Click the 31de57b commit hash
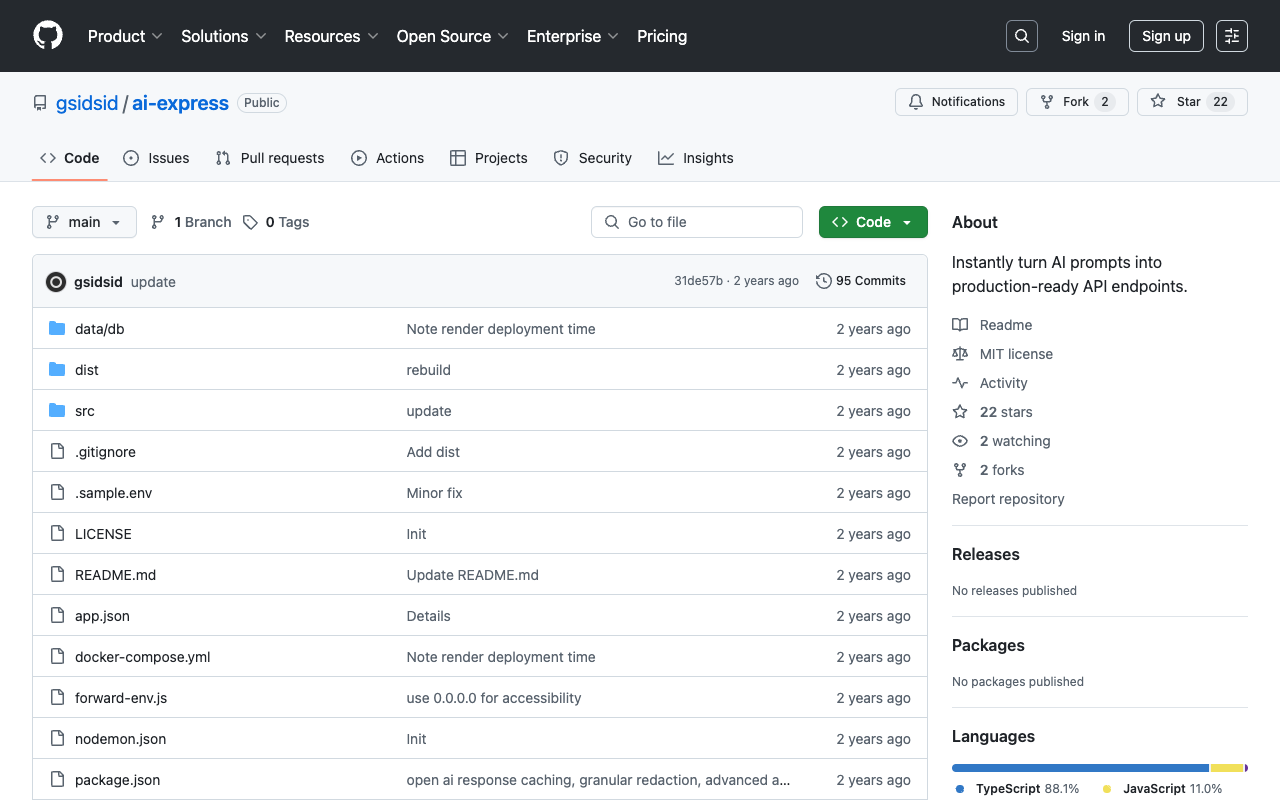 coord(698,281)
